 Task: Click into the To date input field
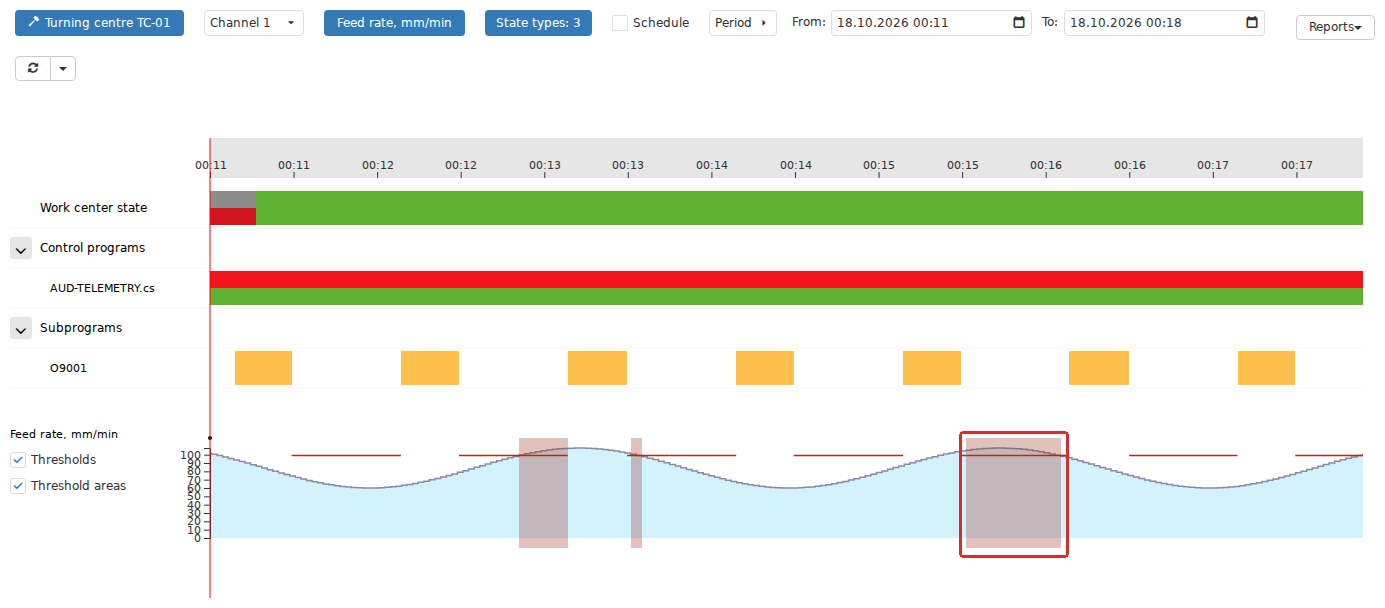[1164, 23]
